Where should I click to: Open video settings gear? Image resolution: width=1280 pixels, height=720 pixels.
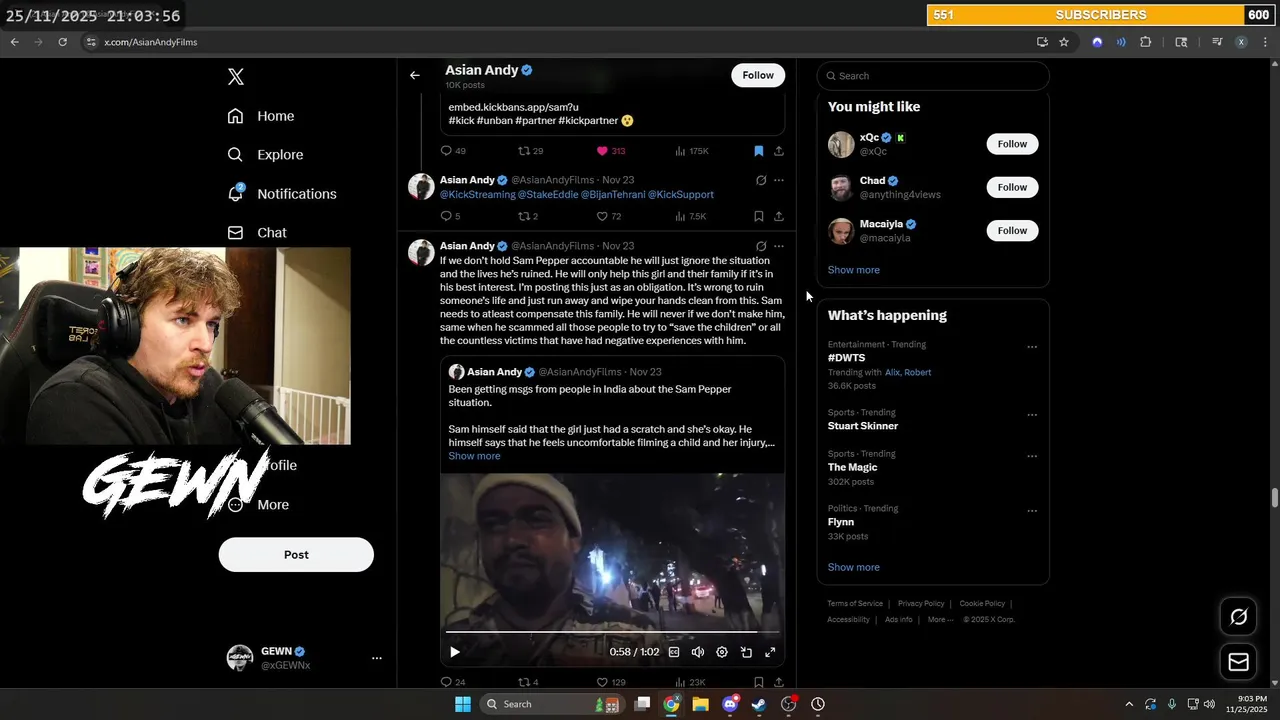tap(722, 652)
